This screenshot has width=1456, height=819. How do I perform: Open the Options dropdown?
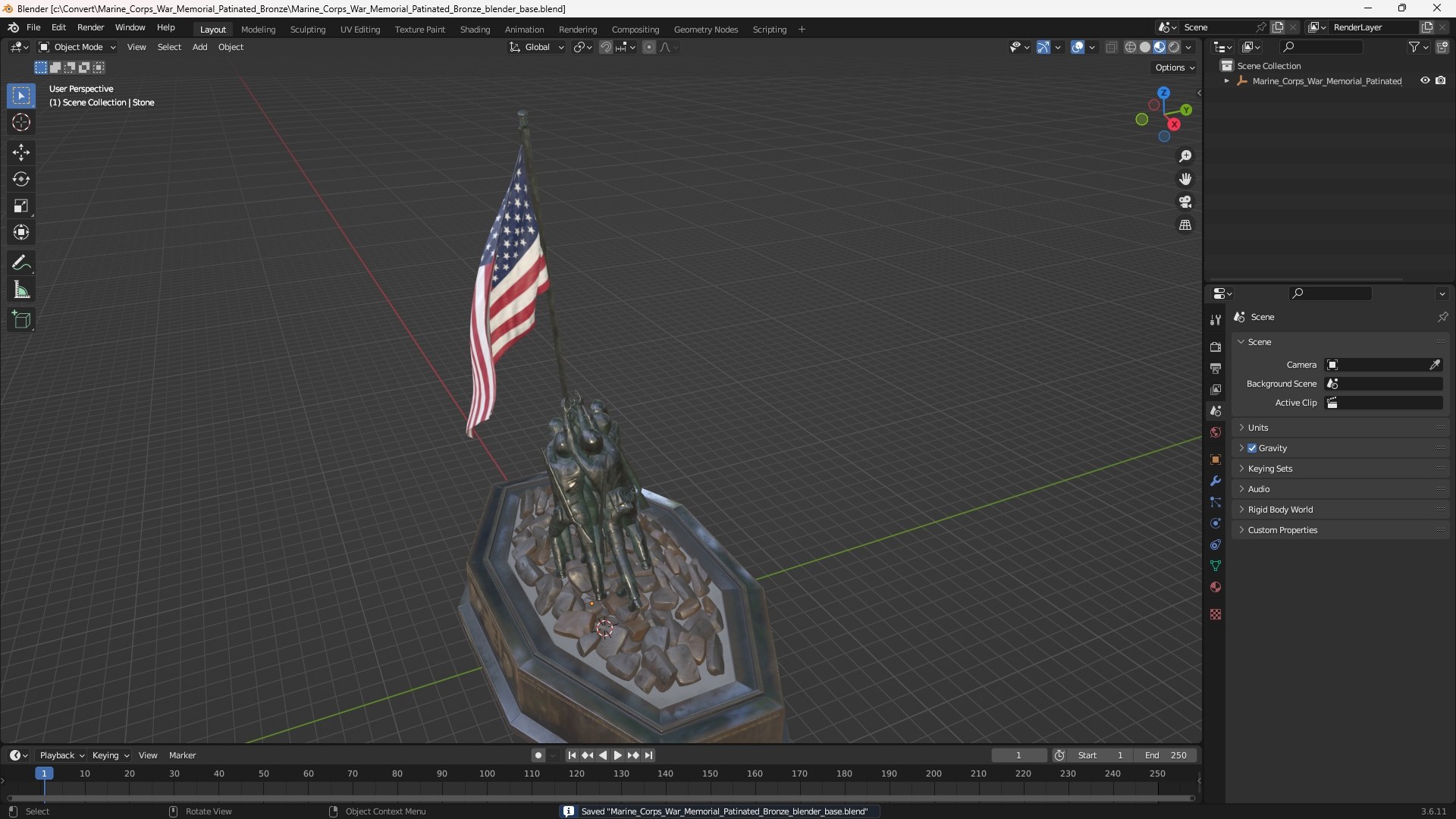point(1175,67)
